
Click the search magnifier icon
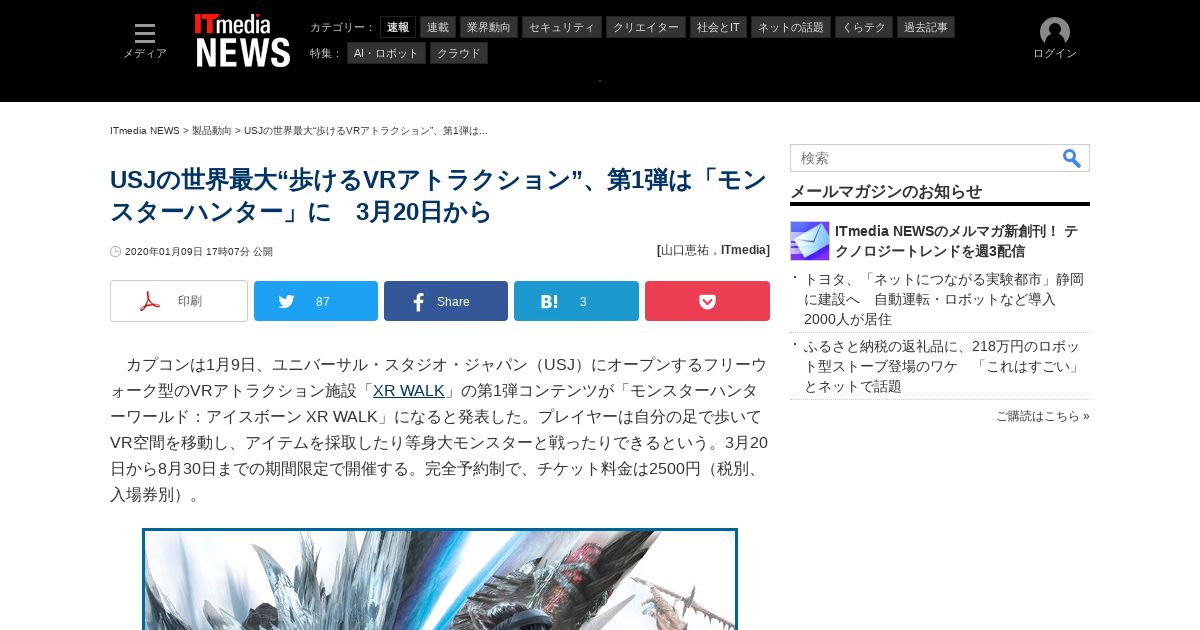coord(1072,158)
